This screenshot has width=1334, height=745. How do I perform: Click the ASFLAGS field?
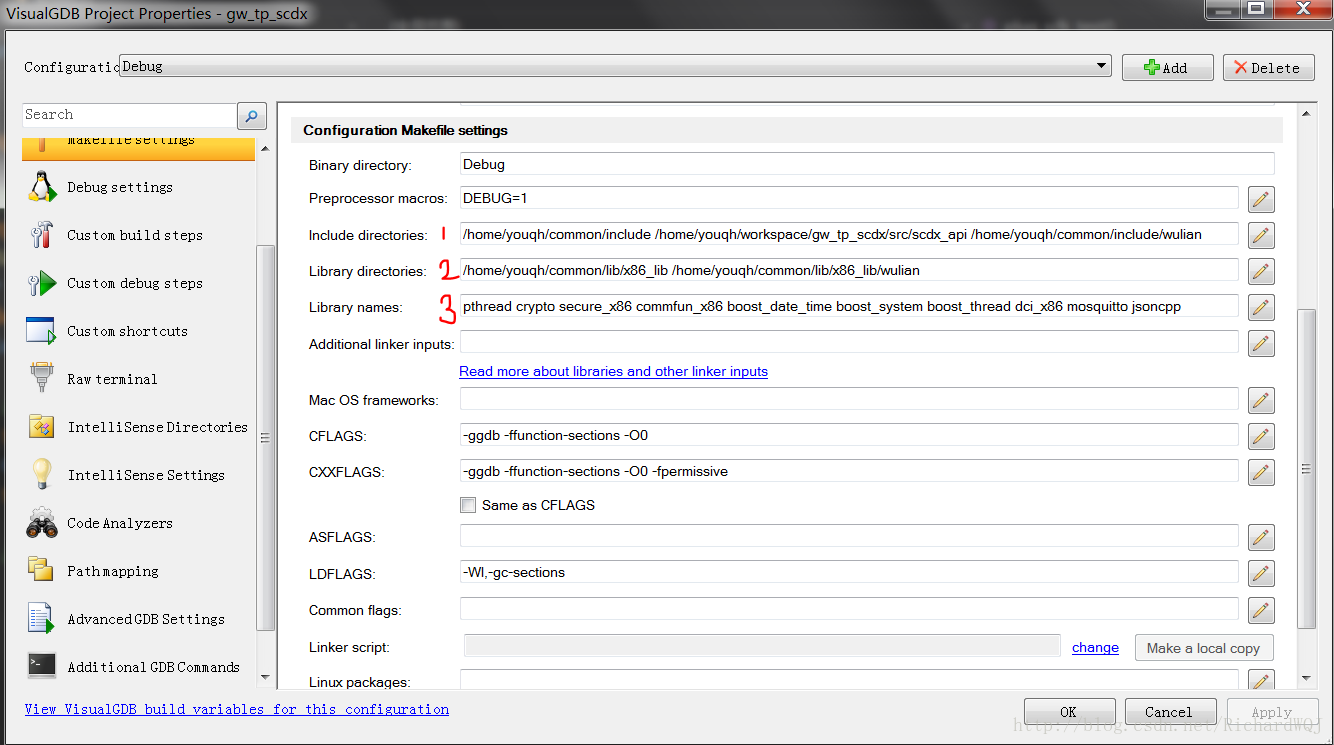pyautogui.click(x=849, y=537)
